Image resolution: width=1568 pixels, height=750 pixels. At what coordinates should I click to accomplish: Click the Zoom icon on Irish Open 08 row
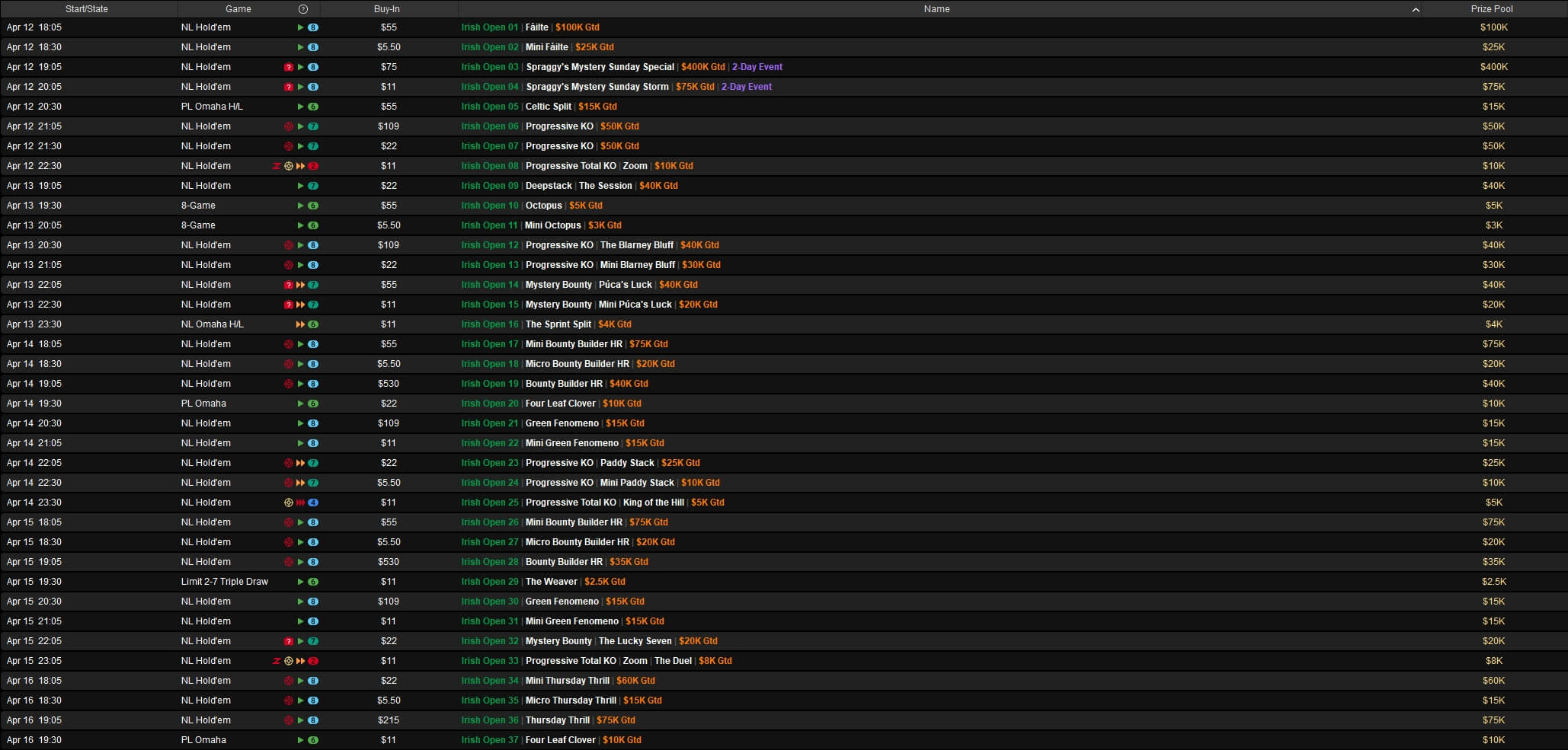tap(277, 166)
